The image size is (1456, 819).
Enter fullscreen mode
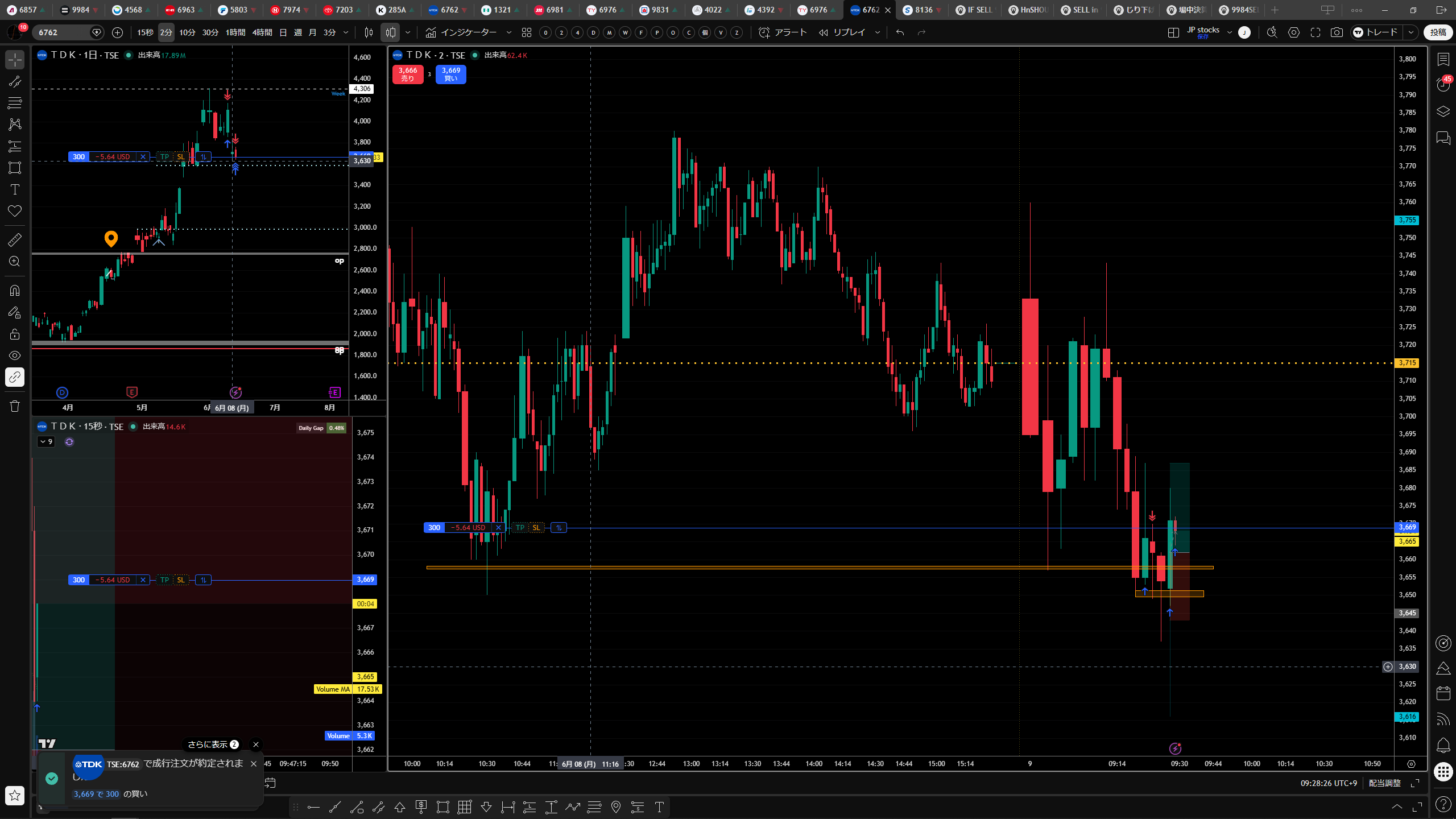point(1316,32)
